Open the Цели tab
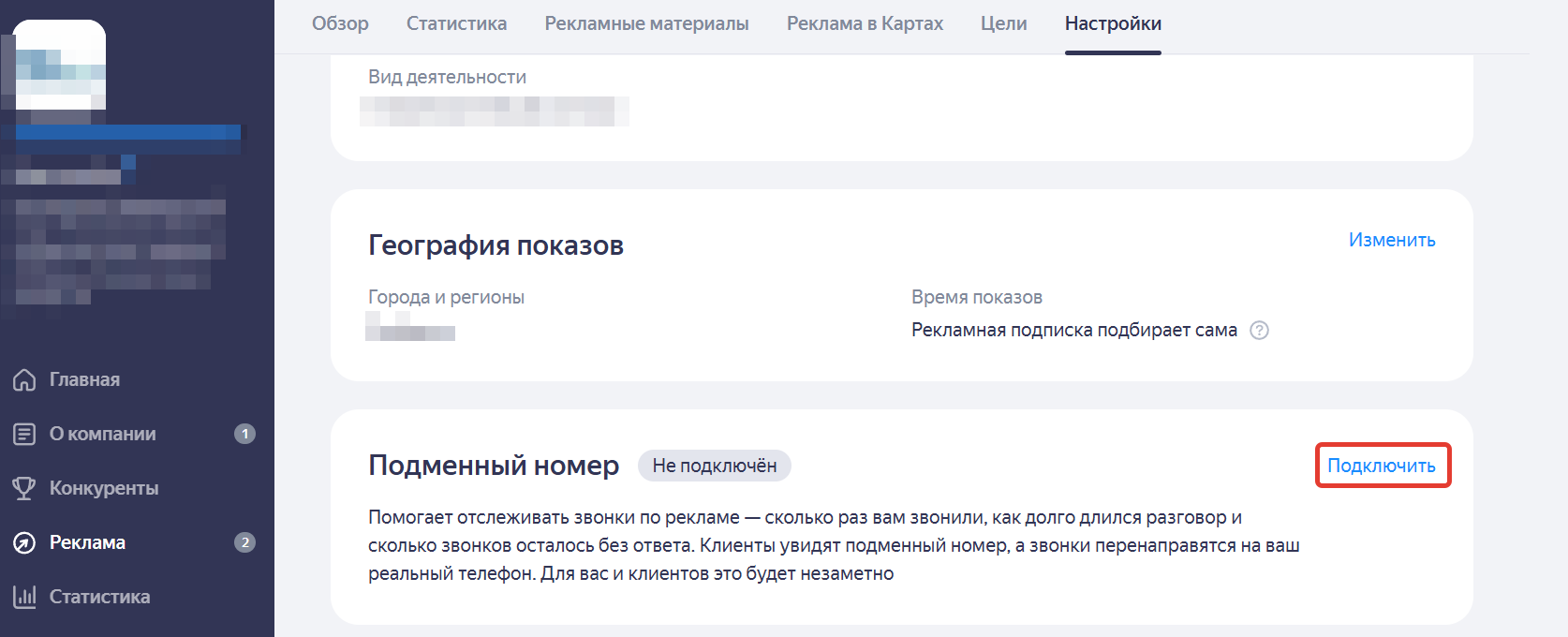The height and width of the screenshot is (637, 1568). pos(1003,23)
